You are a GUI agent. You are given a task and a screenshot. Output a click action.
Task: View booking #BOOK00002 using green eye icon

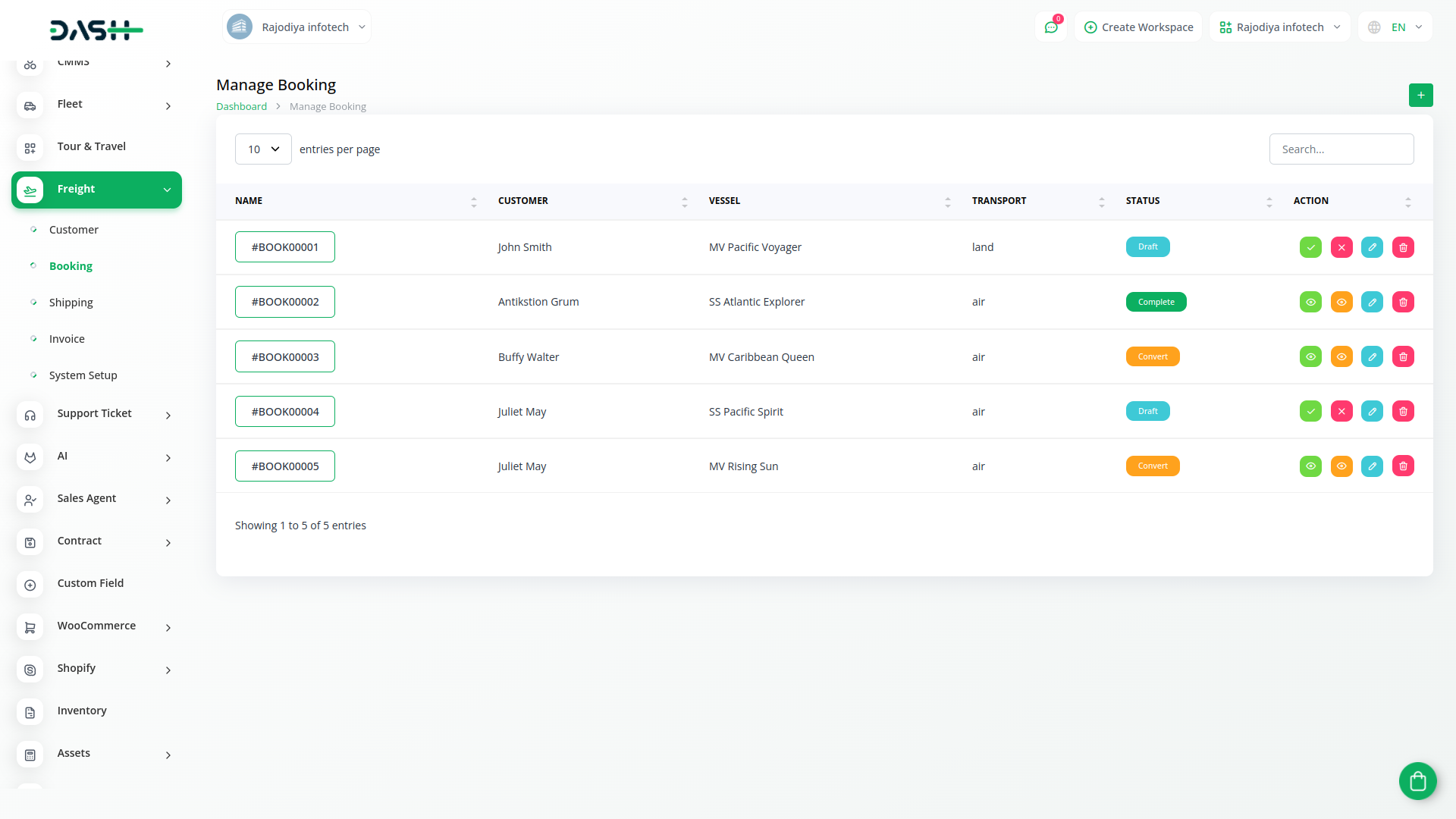point(1310,302)
